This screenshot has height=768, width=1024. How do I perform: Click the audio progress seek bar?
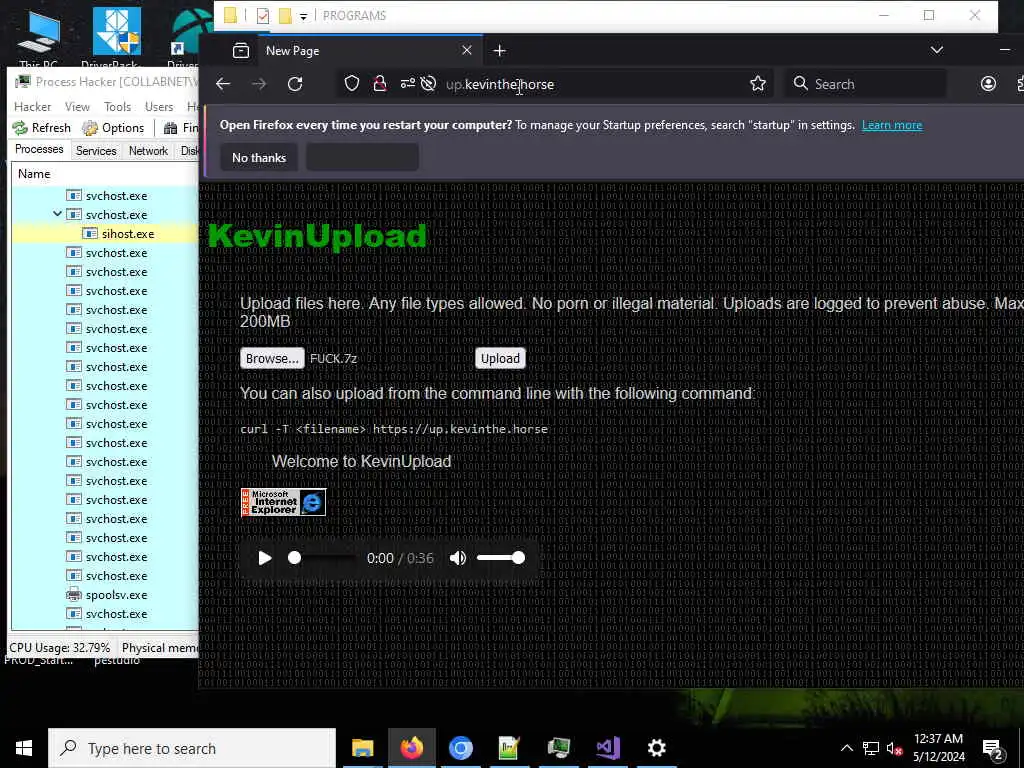pyautogui.click(x=323, y=558)
